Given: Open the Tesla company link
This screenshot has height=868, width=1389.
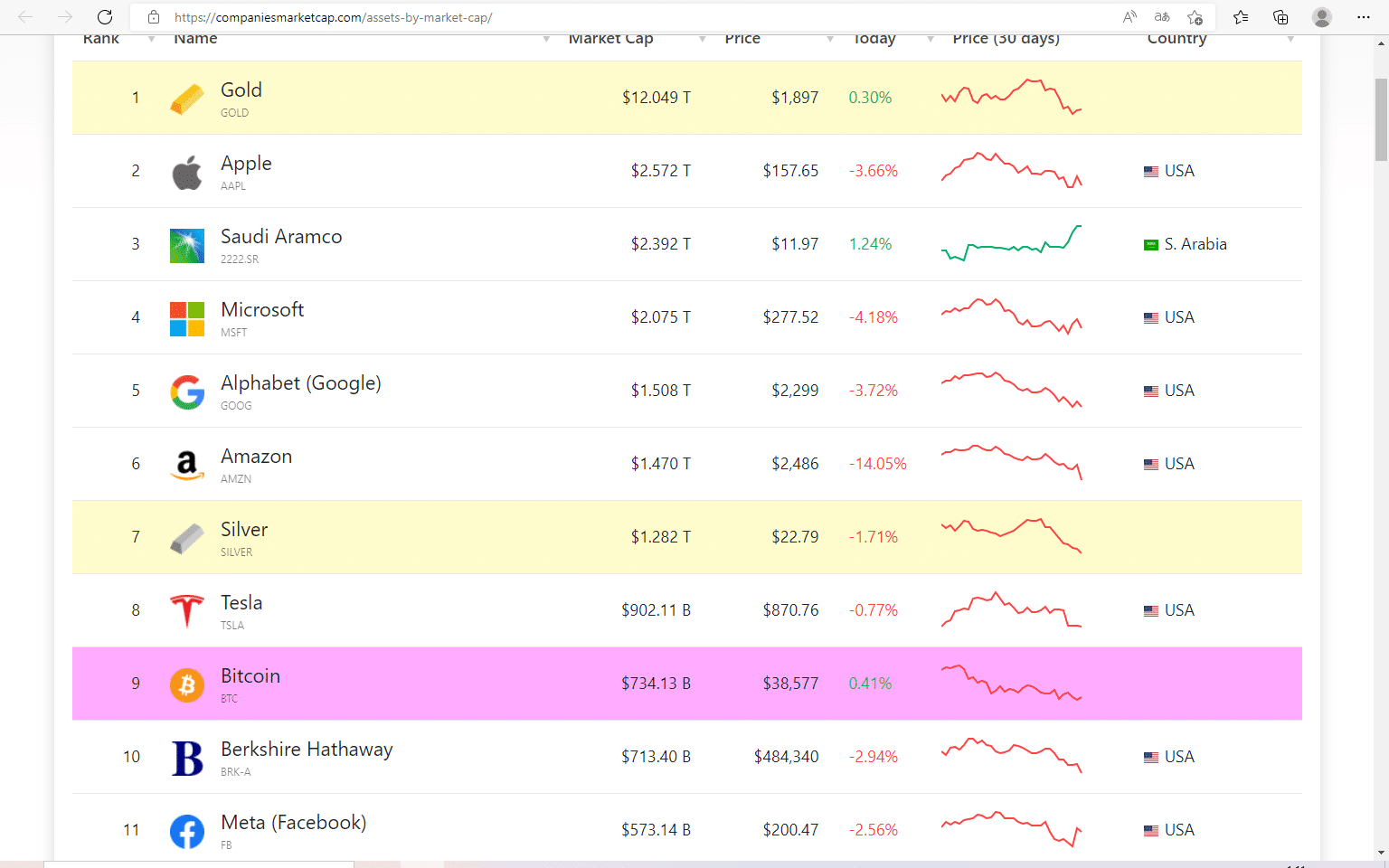Looking at the screenshot, I should (x=241, y=603).
